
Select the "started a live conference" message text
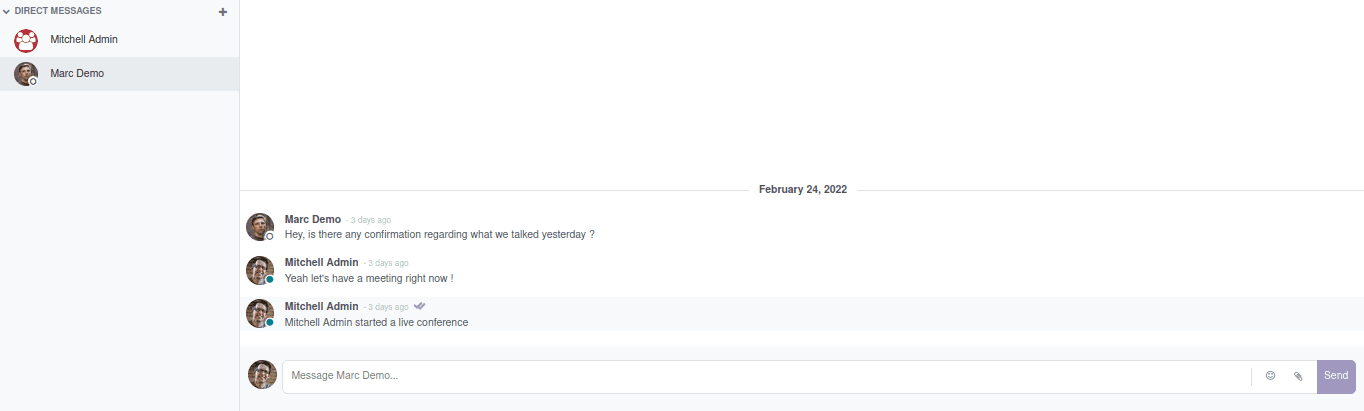376,322
